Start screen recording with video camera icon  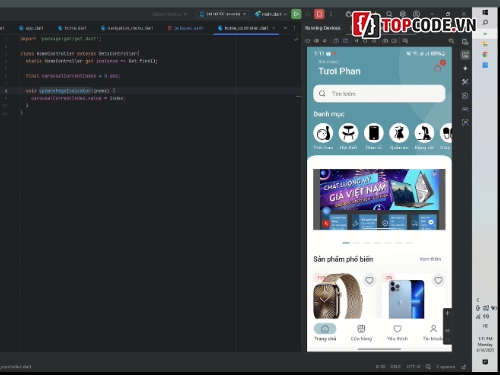click(x=394, y=41)
